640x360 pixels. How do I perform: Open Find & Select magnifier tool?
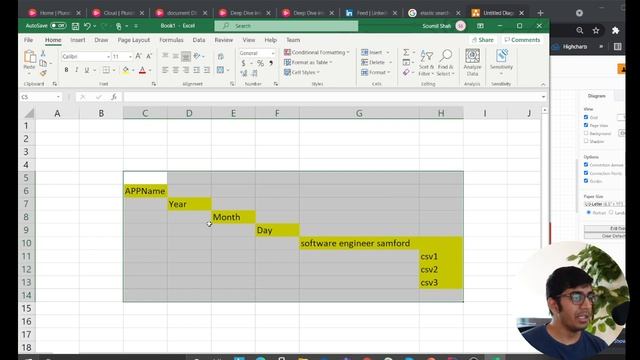tap(445, 62)
